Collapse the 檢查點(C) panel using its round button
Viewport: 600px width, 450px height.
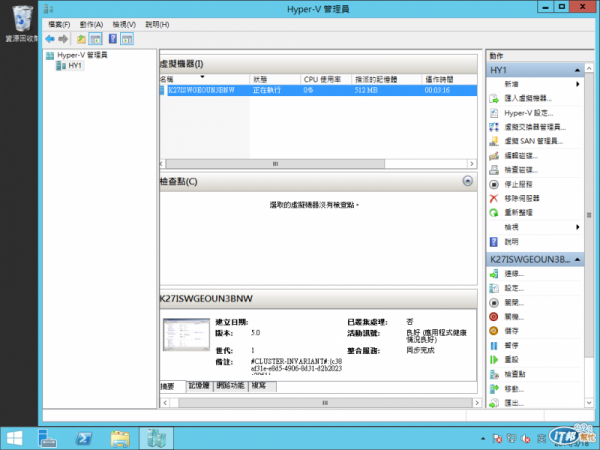click(x=468, y=181)
